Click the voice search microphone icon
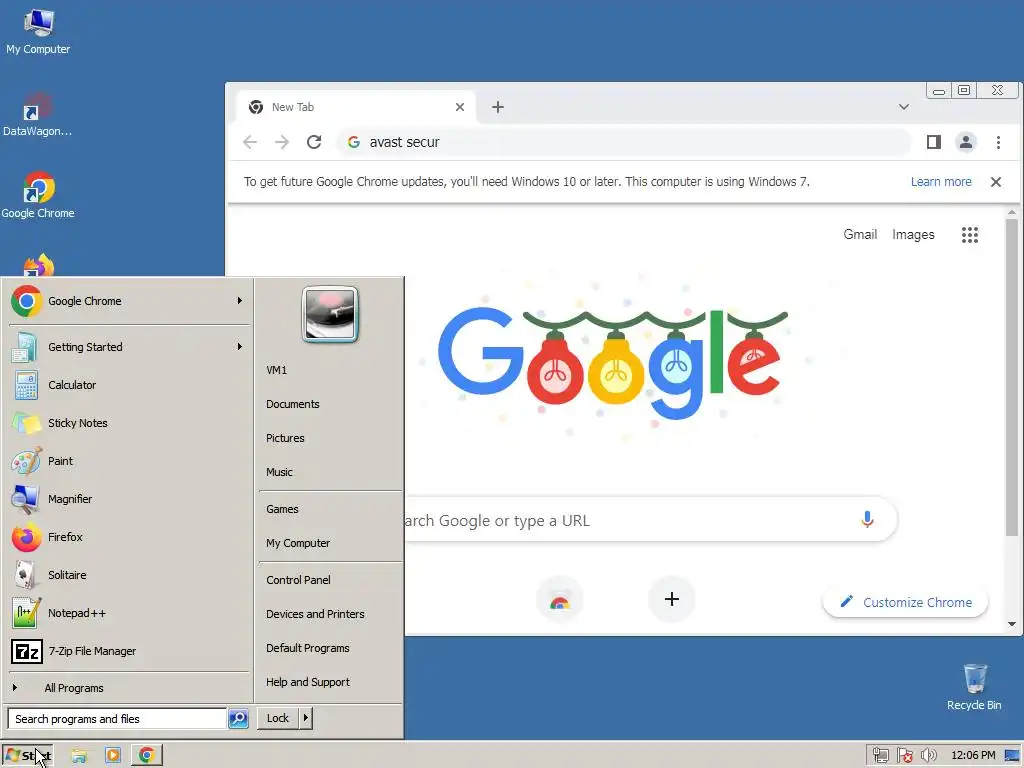The width and height of the screenshot is (1024, 768). click(x=867, y=520)
